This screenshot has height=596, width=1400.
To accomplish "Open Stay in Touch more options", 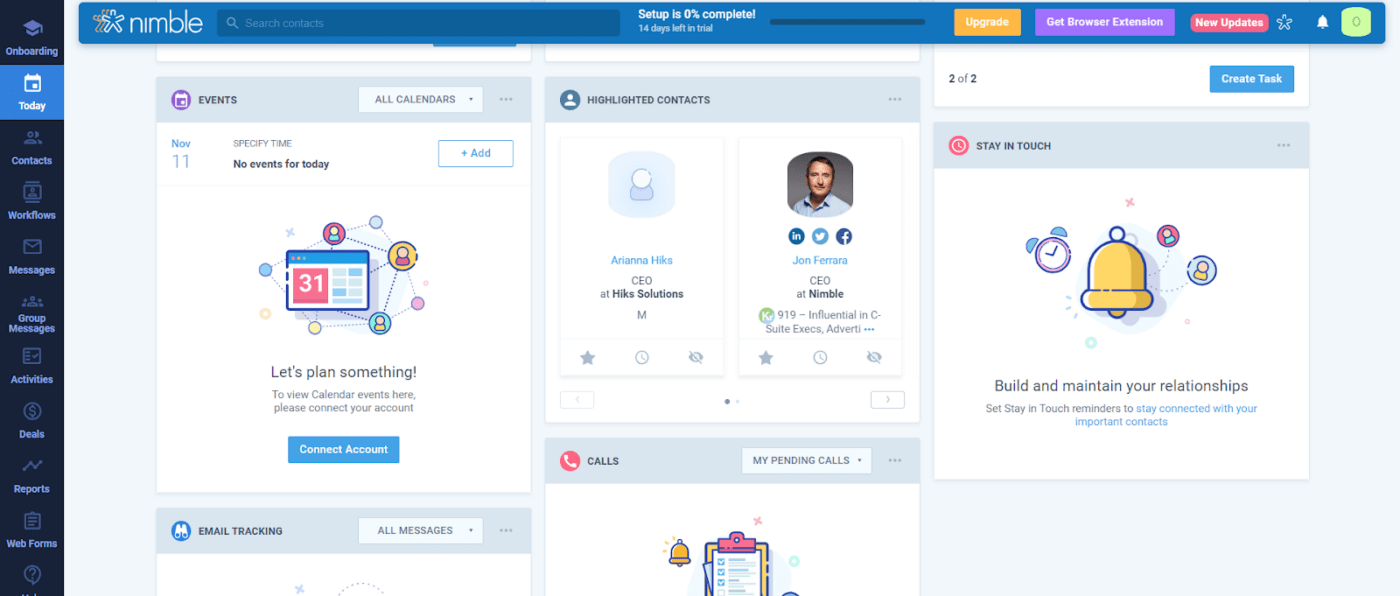I will [x=1283, y=146].
